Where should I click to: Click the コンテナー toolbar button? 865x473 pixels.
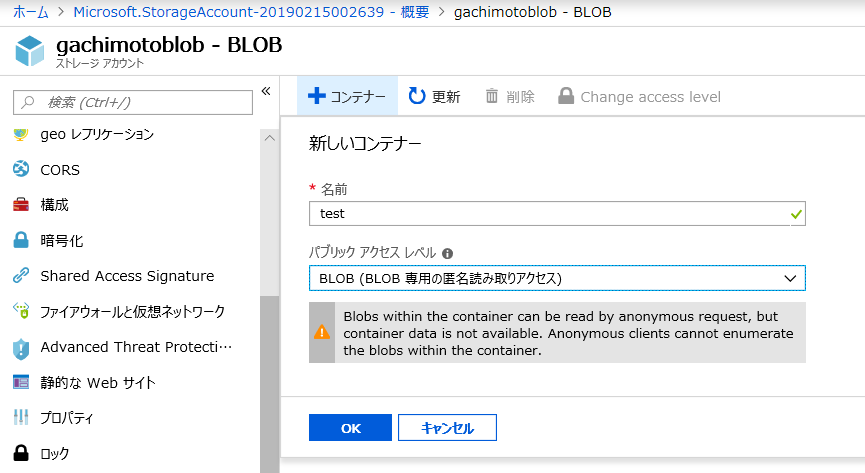click(x=348, y=96)
